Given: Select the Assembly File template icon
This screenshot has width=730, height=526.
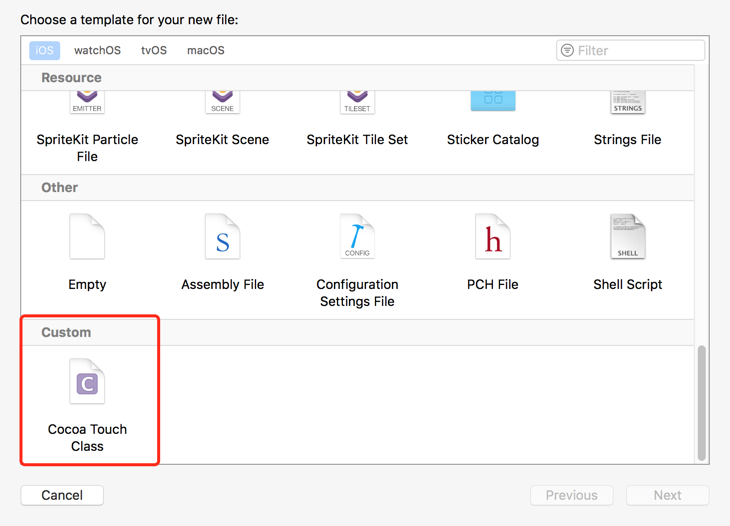Looking at the screenshot, I should 222,238.
